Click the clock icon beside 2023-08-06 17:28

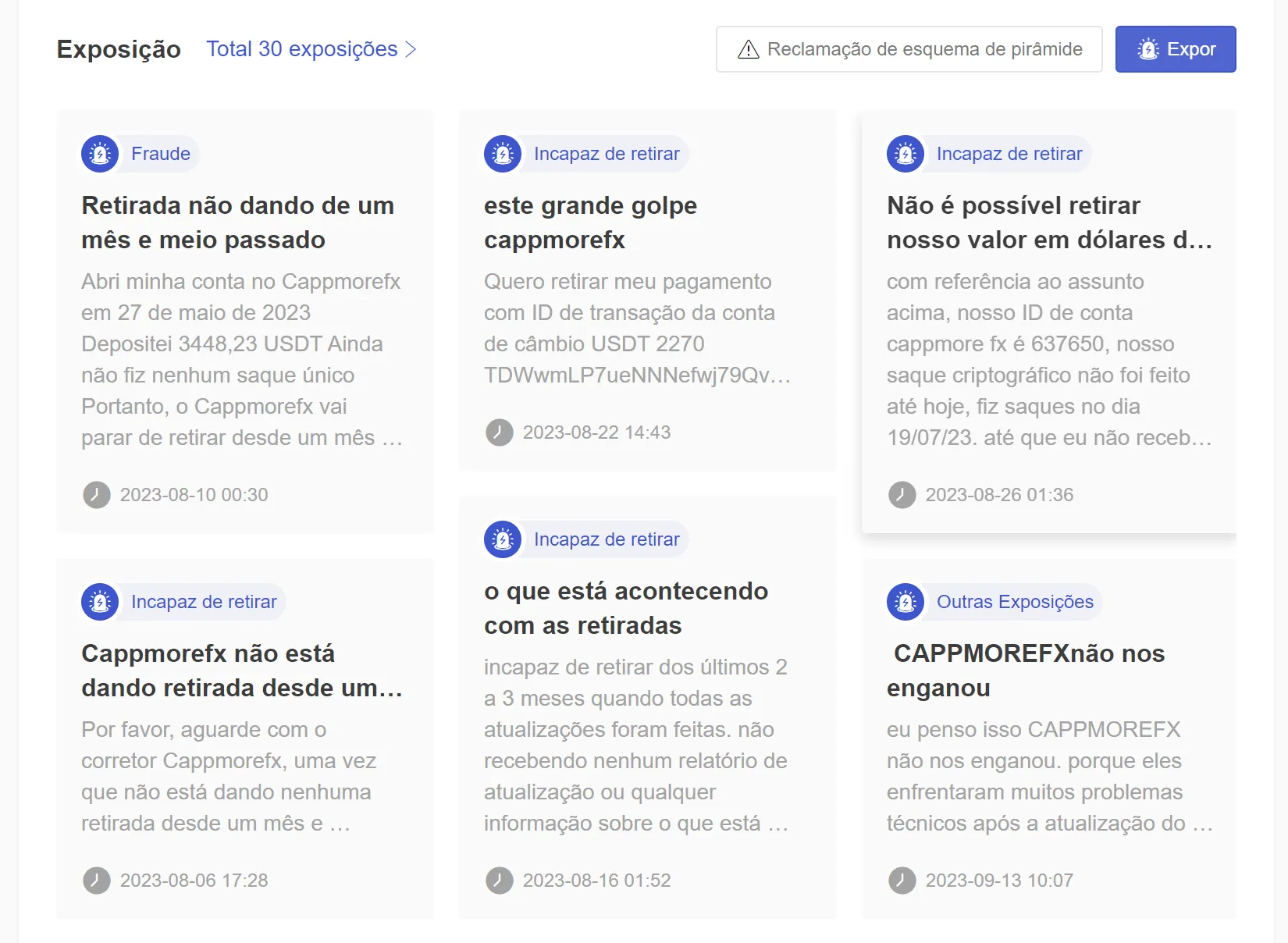click(97, 881)
